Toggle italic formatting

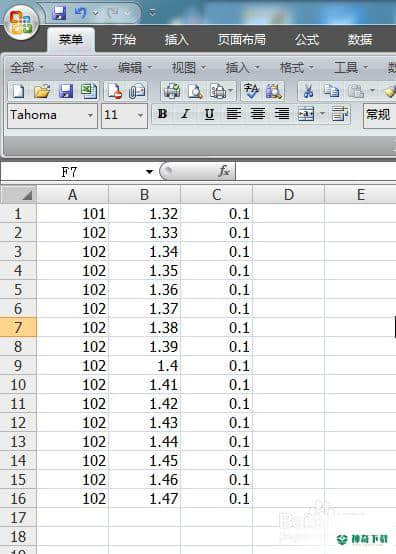pos(185,114)
